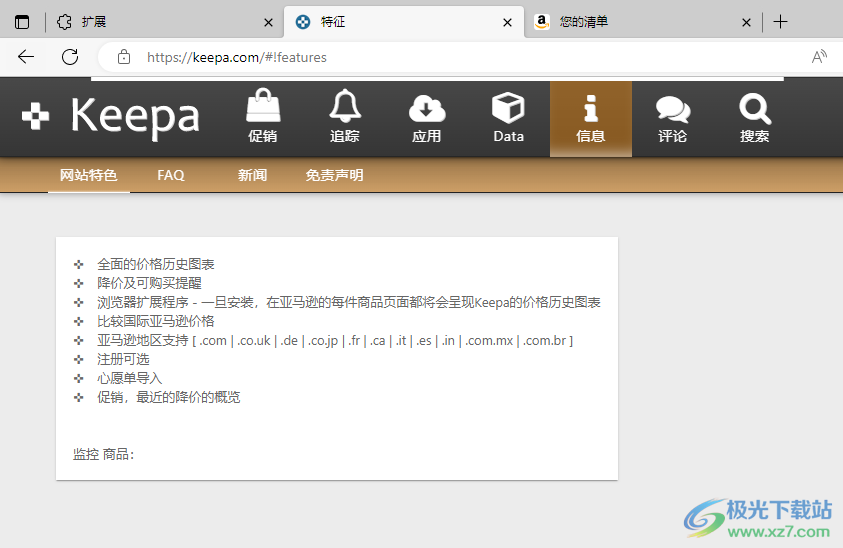Click the text 促销，最近的降价的概览
The image size is (843, 548).
coord(169,397)
